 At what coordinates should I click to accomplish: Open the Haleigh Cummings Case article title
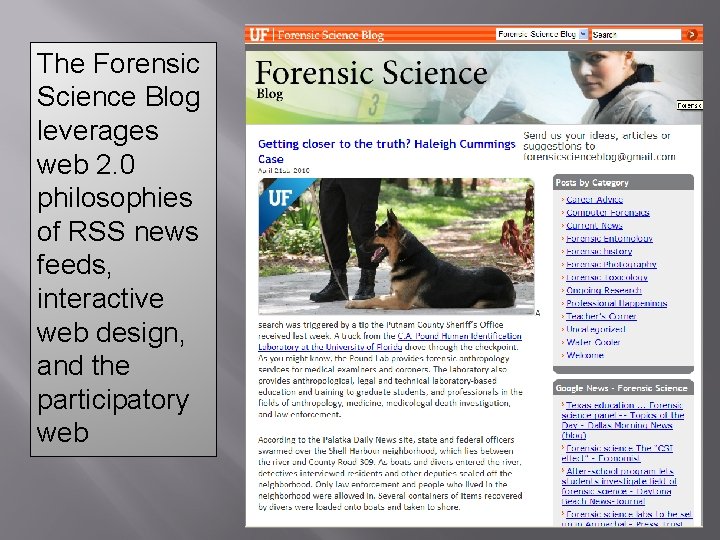pos(386,151)
